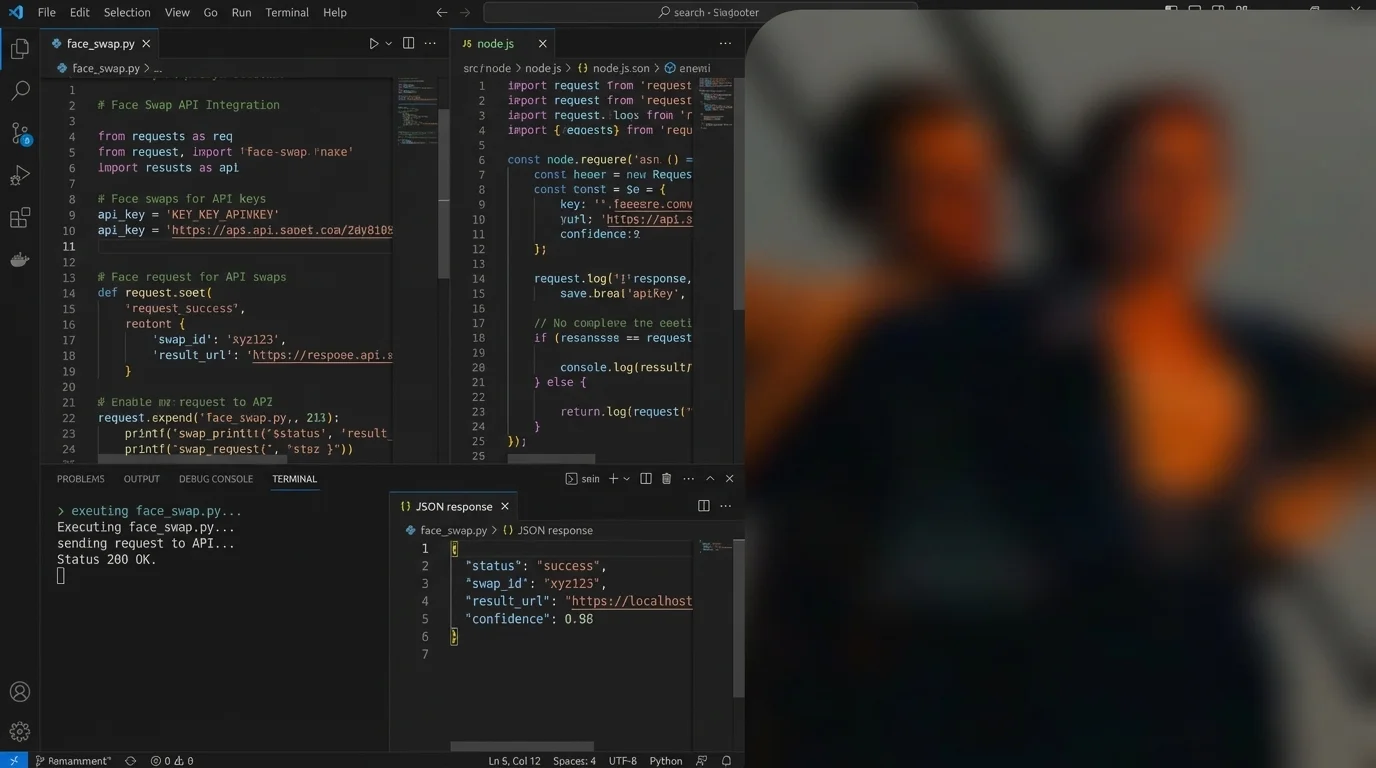The image size is (1376, 768).
Task: Toggle the split editor layout
Action: click(407, 43)
